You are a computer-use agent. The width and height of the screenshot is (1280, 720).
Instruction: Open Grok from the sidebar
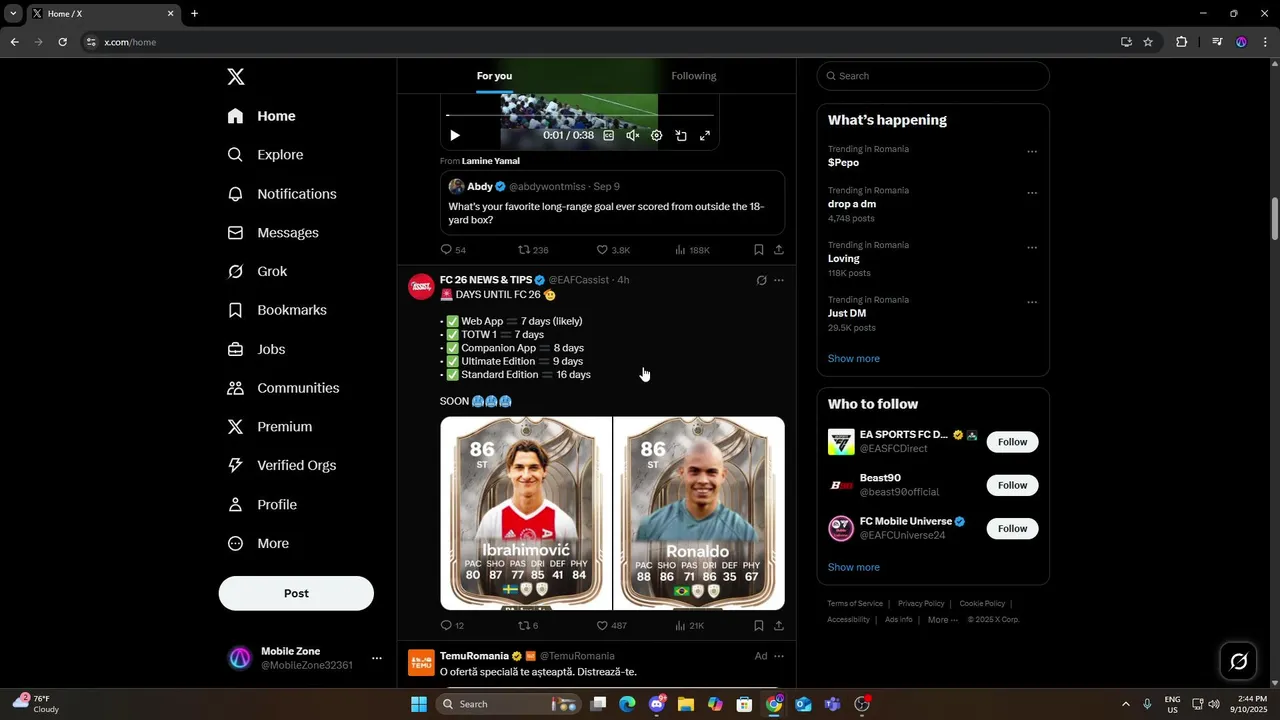point(258,272)
